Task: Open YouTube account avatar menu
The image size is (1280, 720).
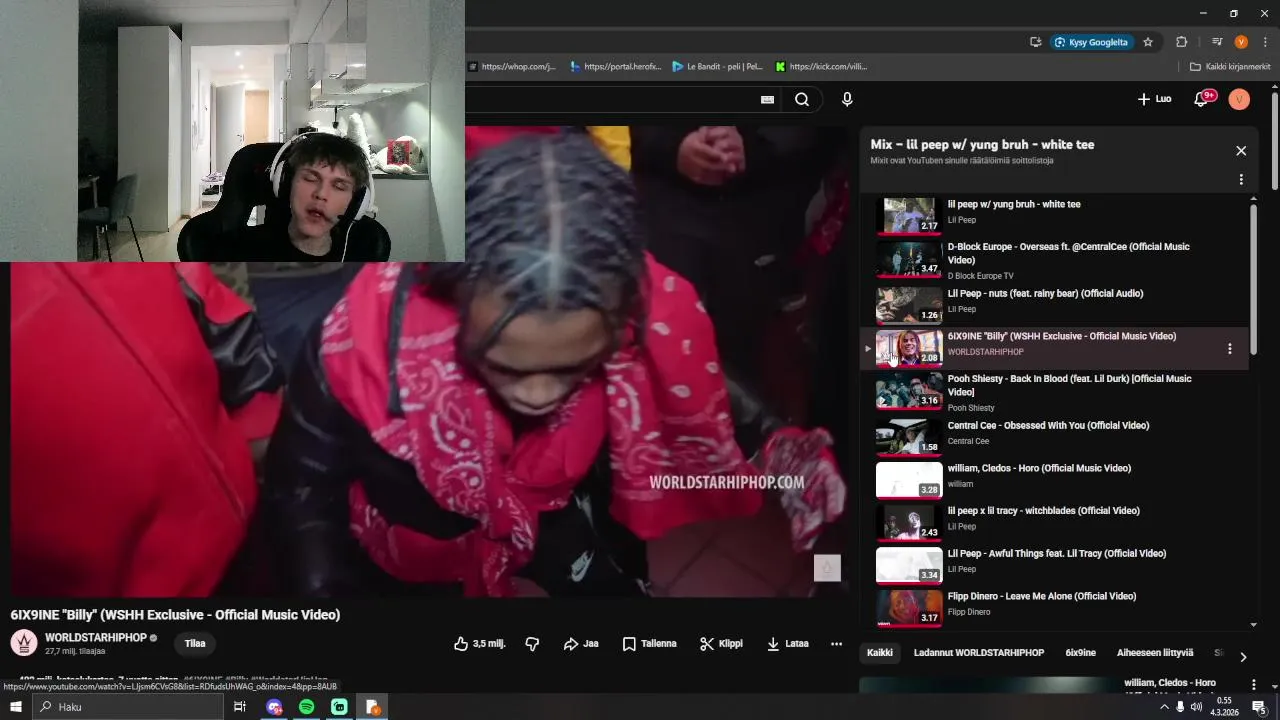Action: tap(1239, 99)
